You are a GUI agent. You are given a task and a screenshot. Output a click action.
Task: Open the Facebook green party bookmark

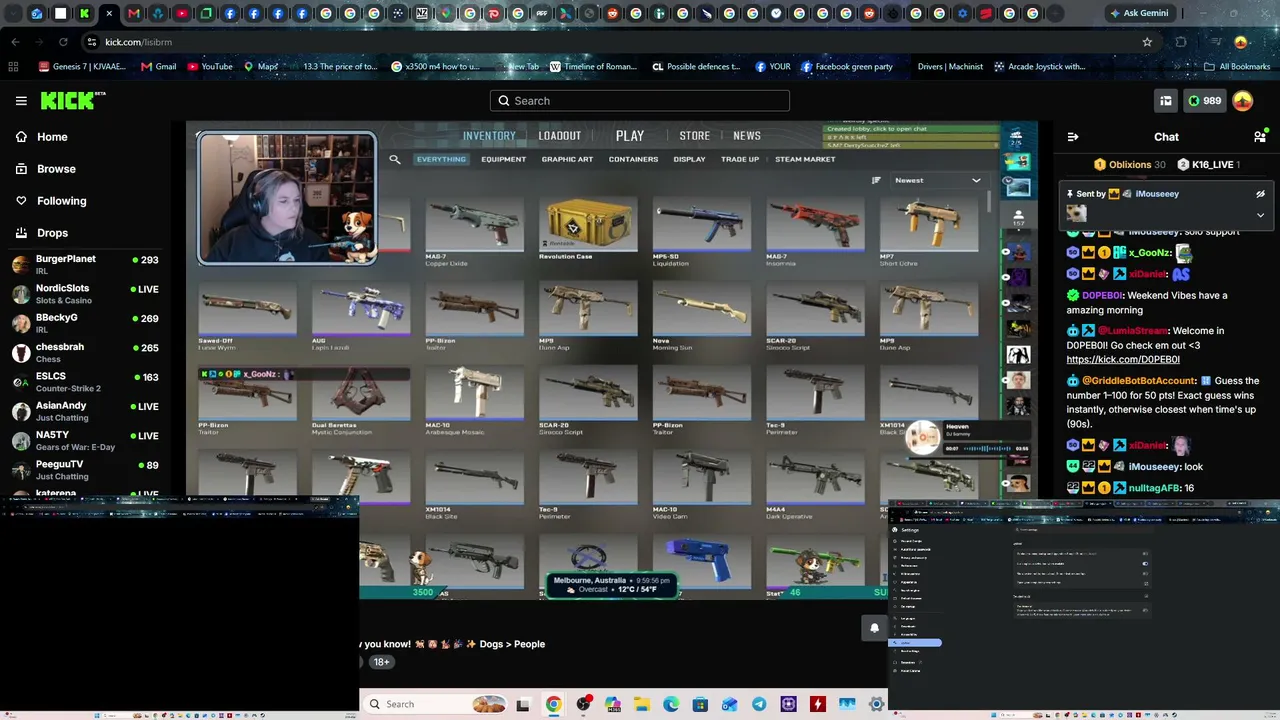[846, 67]
